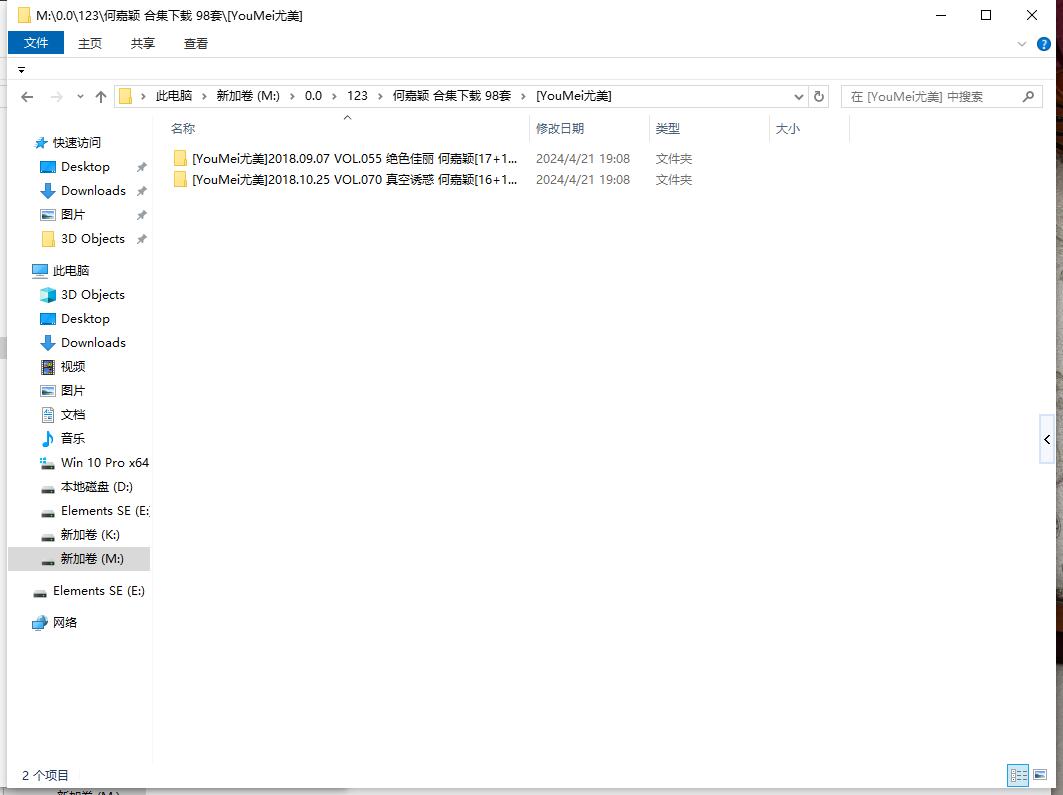Sort by 名称 column header

point(183,129)
